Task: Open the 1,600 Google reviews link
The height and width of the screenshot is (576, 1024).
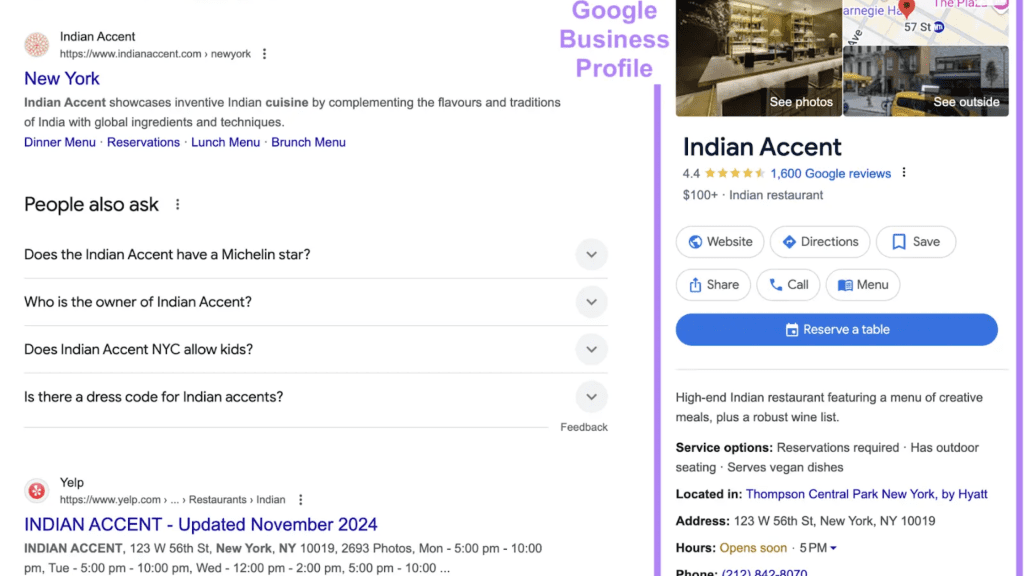Action: [830, 174]
